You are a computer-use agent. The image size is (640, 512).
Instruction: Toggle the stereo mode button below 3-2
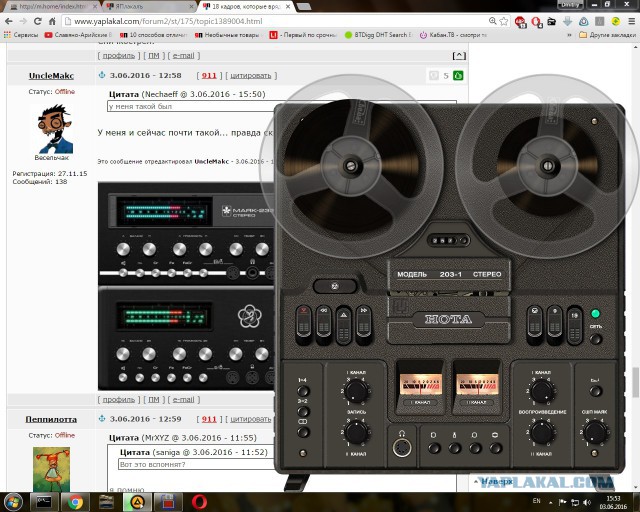point(303,431)
